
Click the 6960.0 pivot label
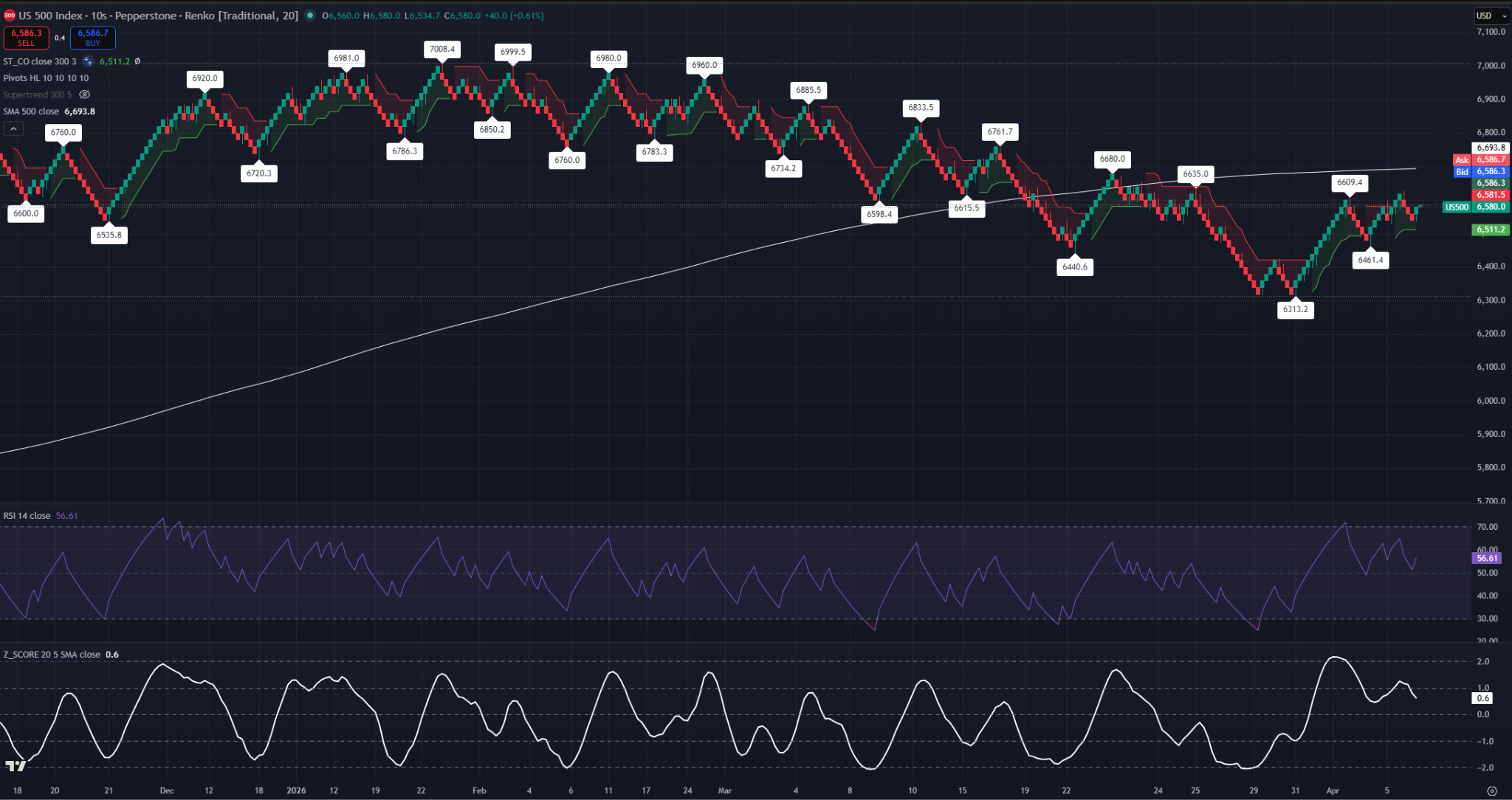pos(704,65)
